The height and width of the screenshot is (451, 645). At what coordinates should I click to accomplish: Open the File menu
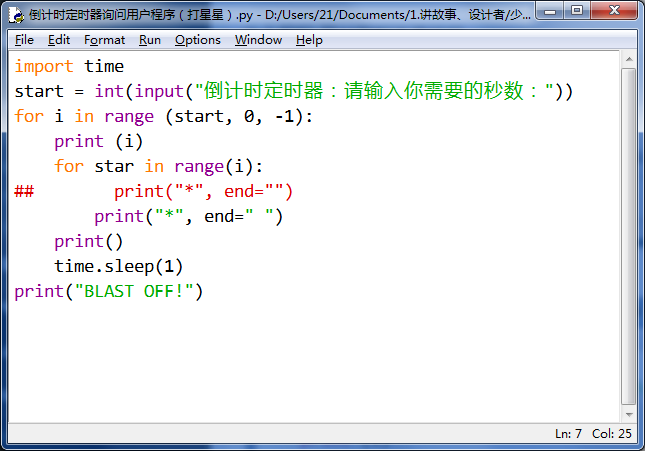[x=24, y=40]
